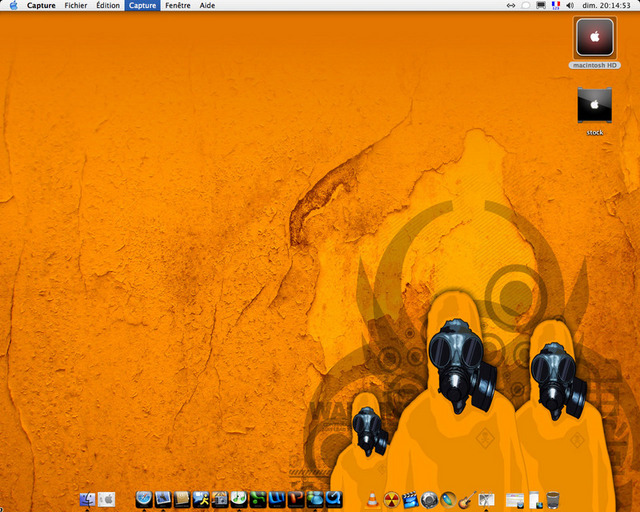Launch Safari from the dock
This screenshot has width=640, height=512.
(x=144, y=499)
